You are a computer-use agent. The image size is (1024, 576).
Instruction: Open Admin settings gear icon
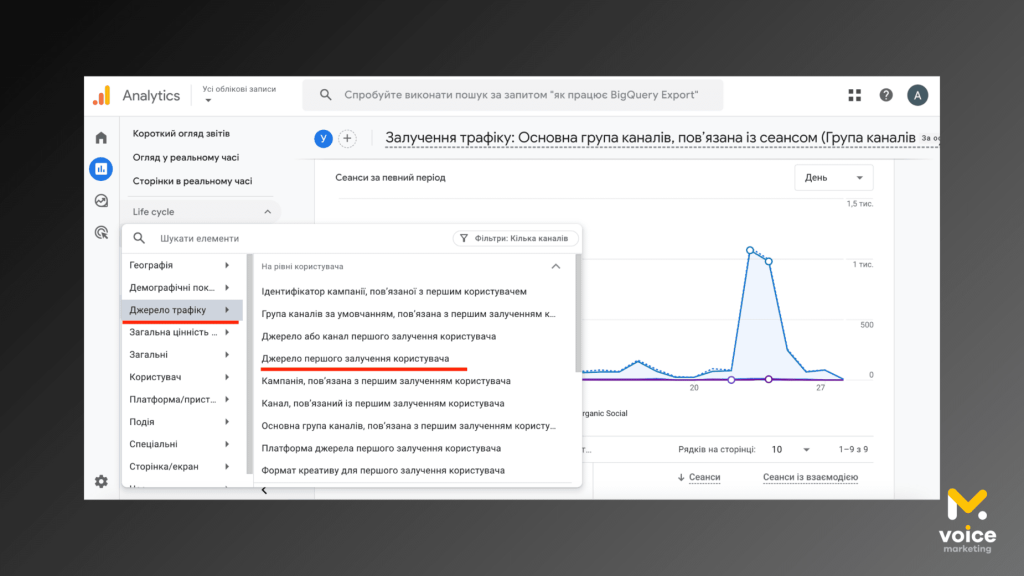tap(101, 481)
